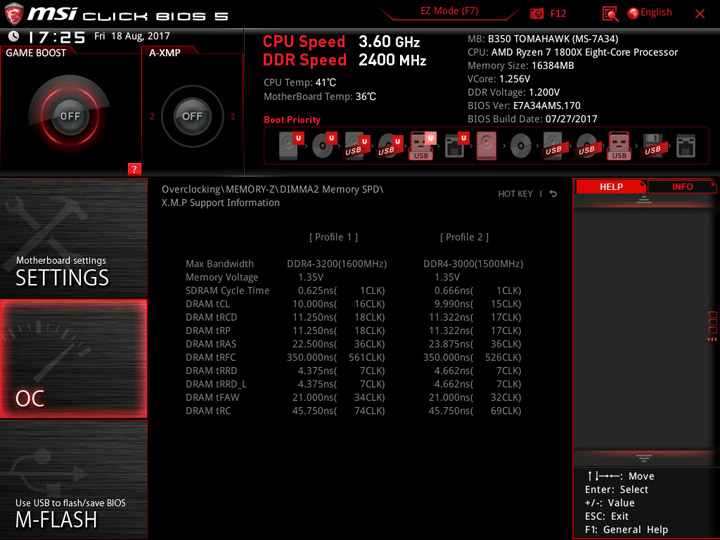Choose A-XMP profile number 1
The image size is (720, 540).
pos(233,116)
